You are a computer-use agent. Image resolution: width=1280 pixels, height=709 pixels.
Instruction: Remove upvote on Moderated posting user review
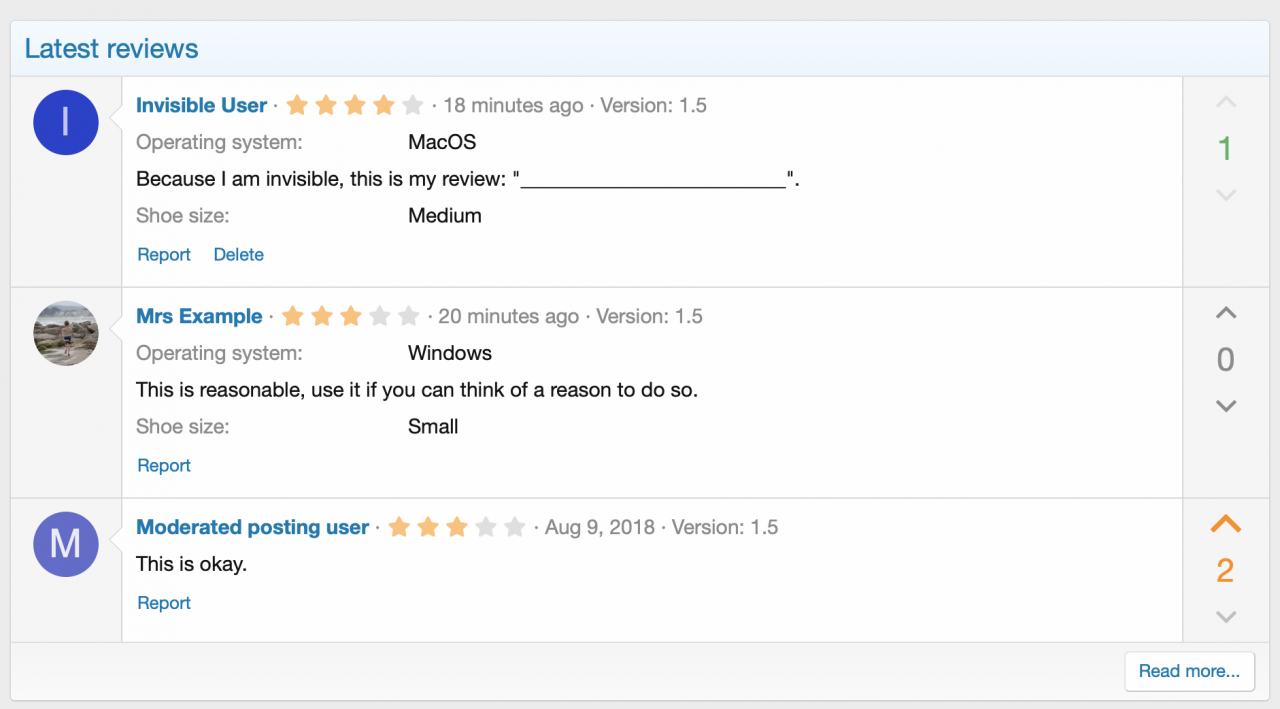(1225, 524)
